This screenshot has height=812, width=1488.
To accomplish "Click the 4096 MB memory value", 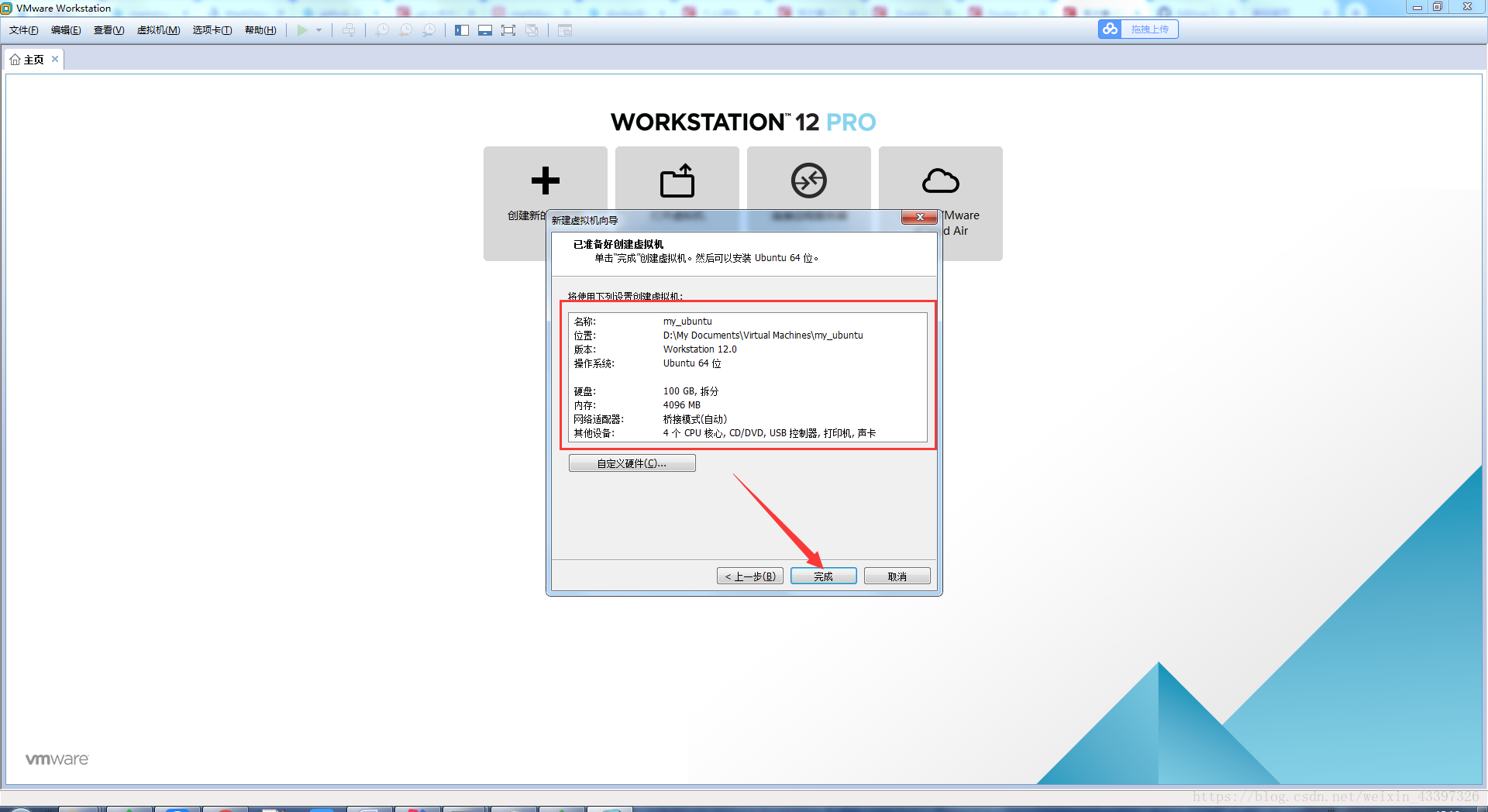I will 681,405.
